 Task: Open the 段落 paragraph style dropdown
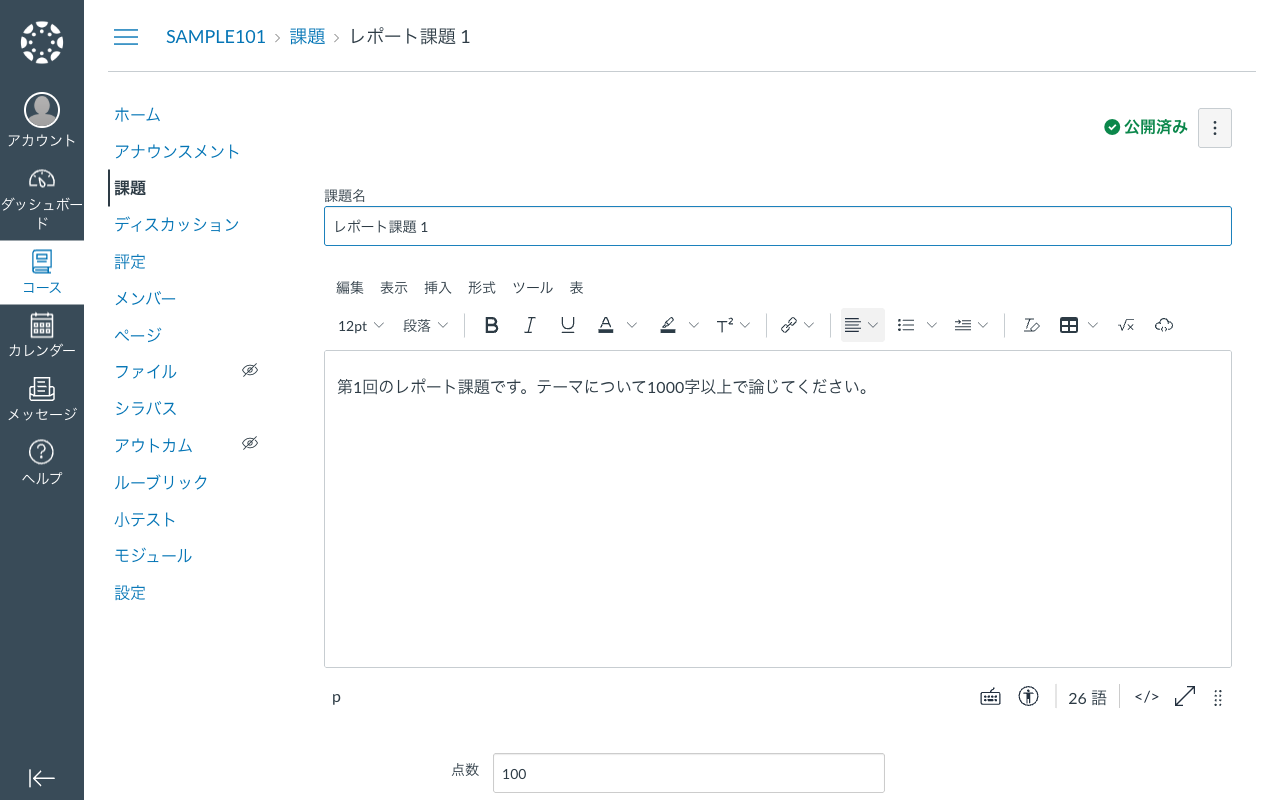pyautogui.click(x=424, y=324)
